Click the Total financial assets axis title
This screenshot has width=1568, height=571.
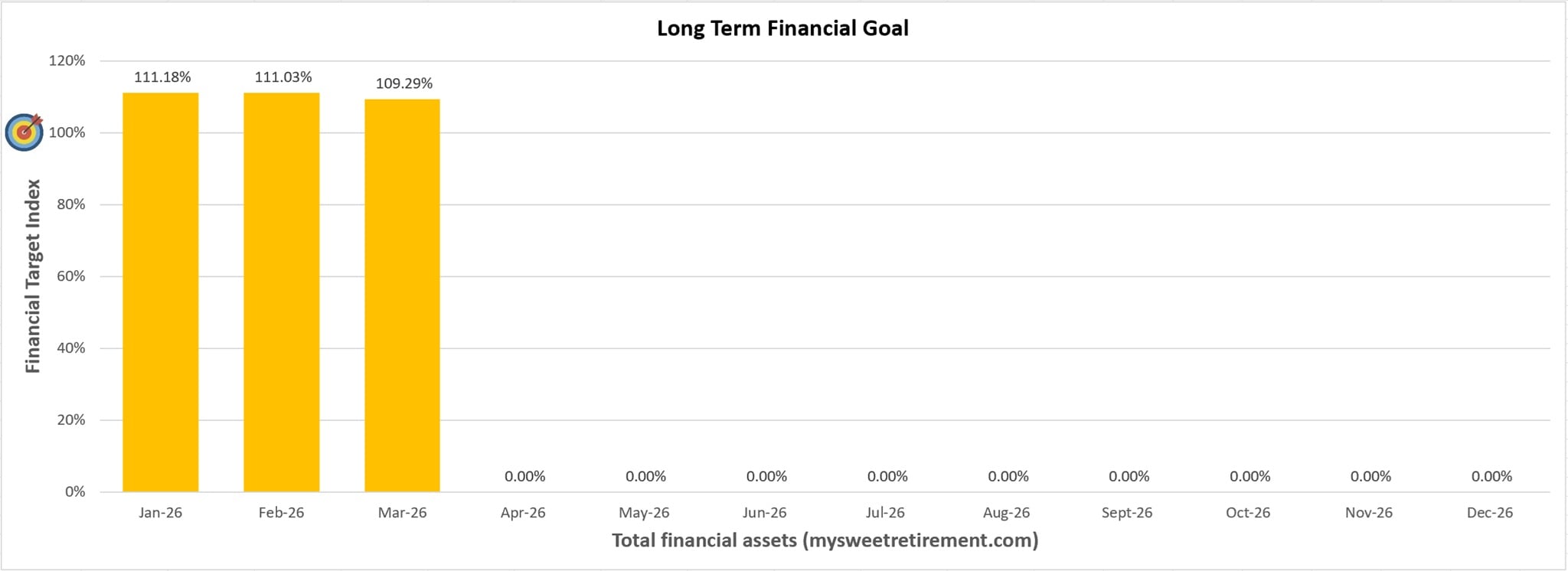coord(825,540)
